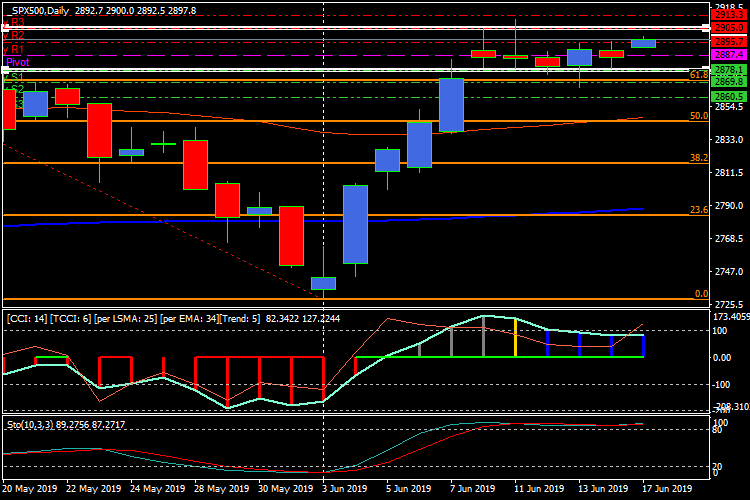750x500 pixels.
Task: Click the 0.00 CCI scale value
Action: pyautogui.click(x=722, y=357)
